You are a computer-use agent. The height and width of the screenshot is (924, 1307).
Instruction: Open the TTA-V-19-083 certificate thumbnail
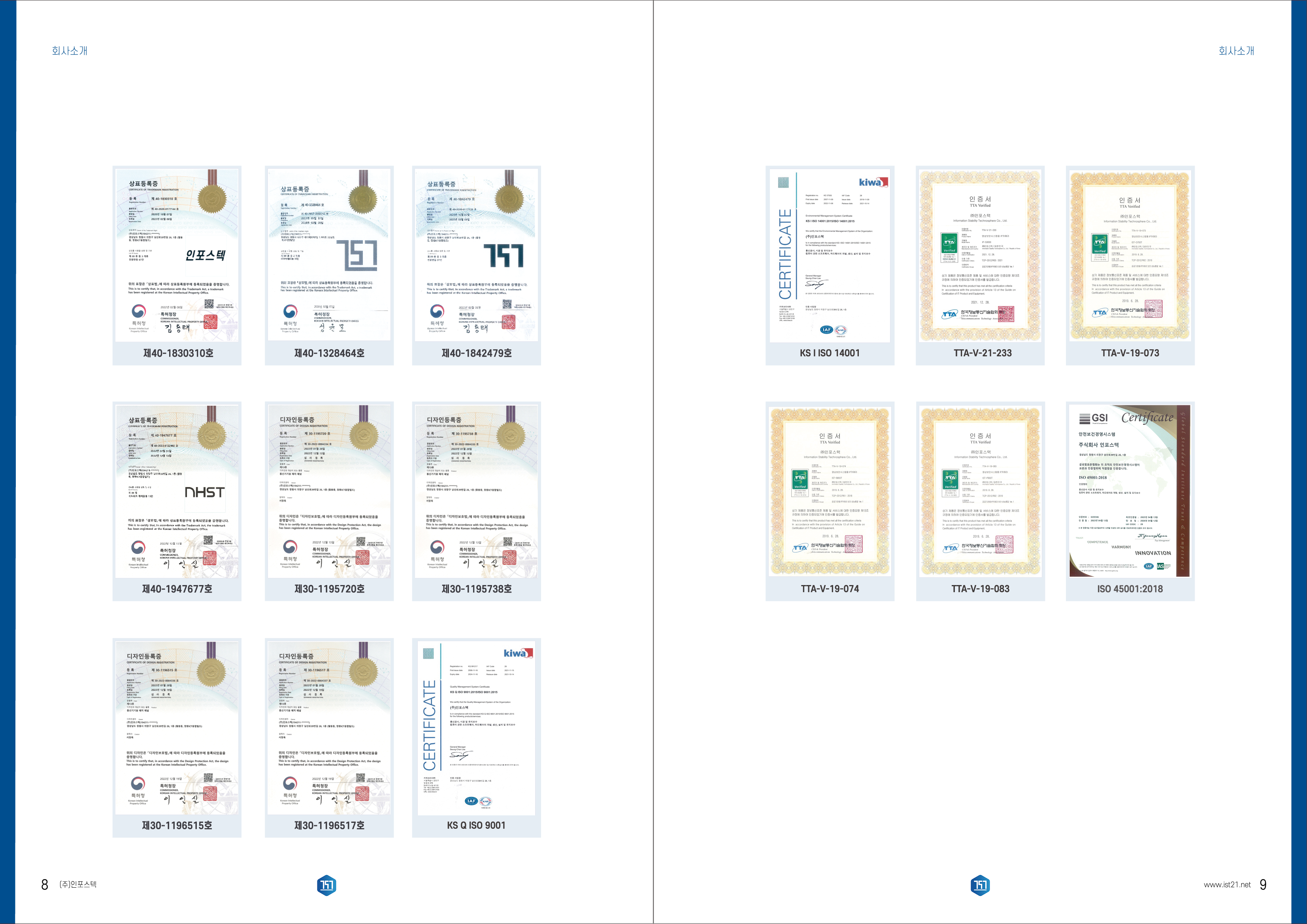[980, 491]
